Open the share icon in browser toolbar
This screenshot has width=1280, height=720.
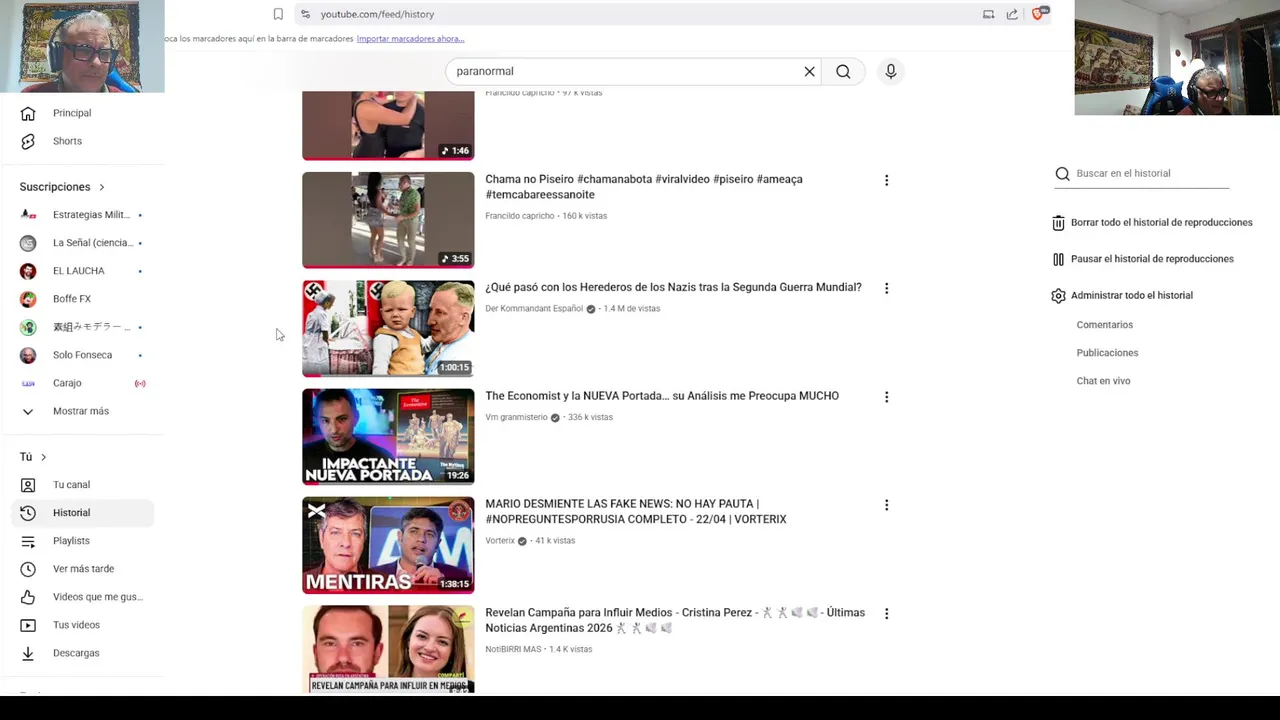click(1012, 14)
